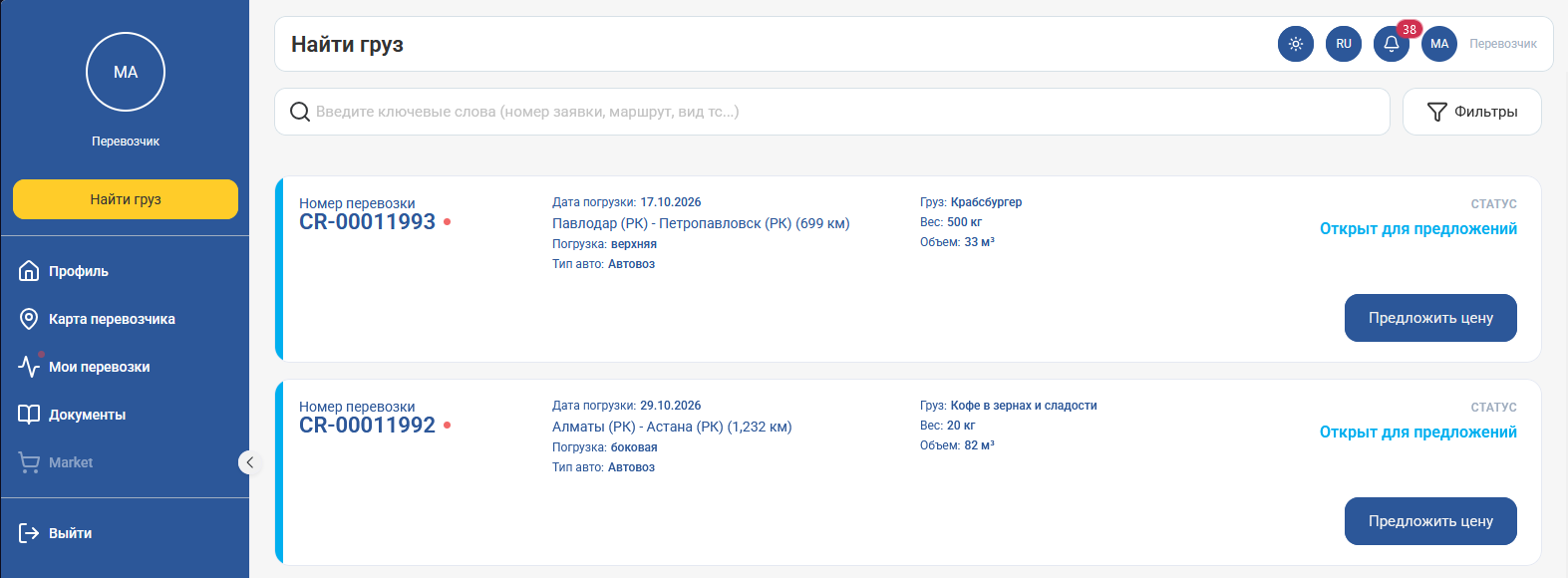Open shipment number CR-00011993
This screenshot has height=578, width=1568.
[x=367, y=222]
